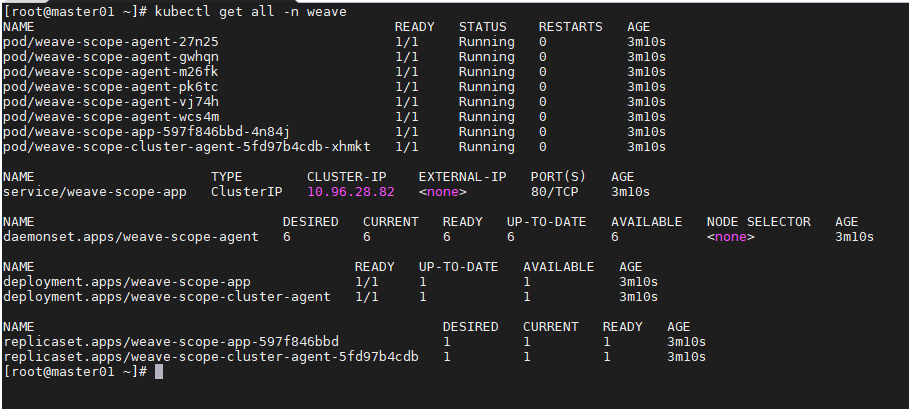This screenshot has height=409, width=909.
Task: Click the UP-TO-DATE header in daemonset table
Action: 546,222
